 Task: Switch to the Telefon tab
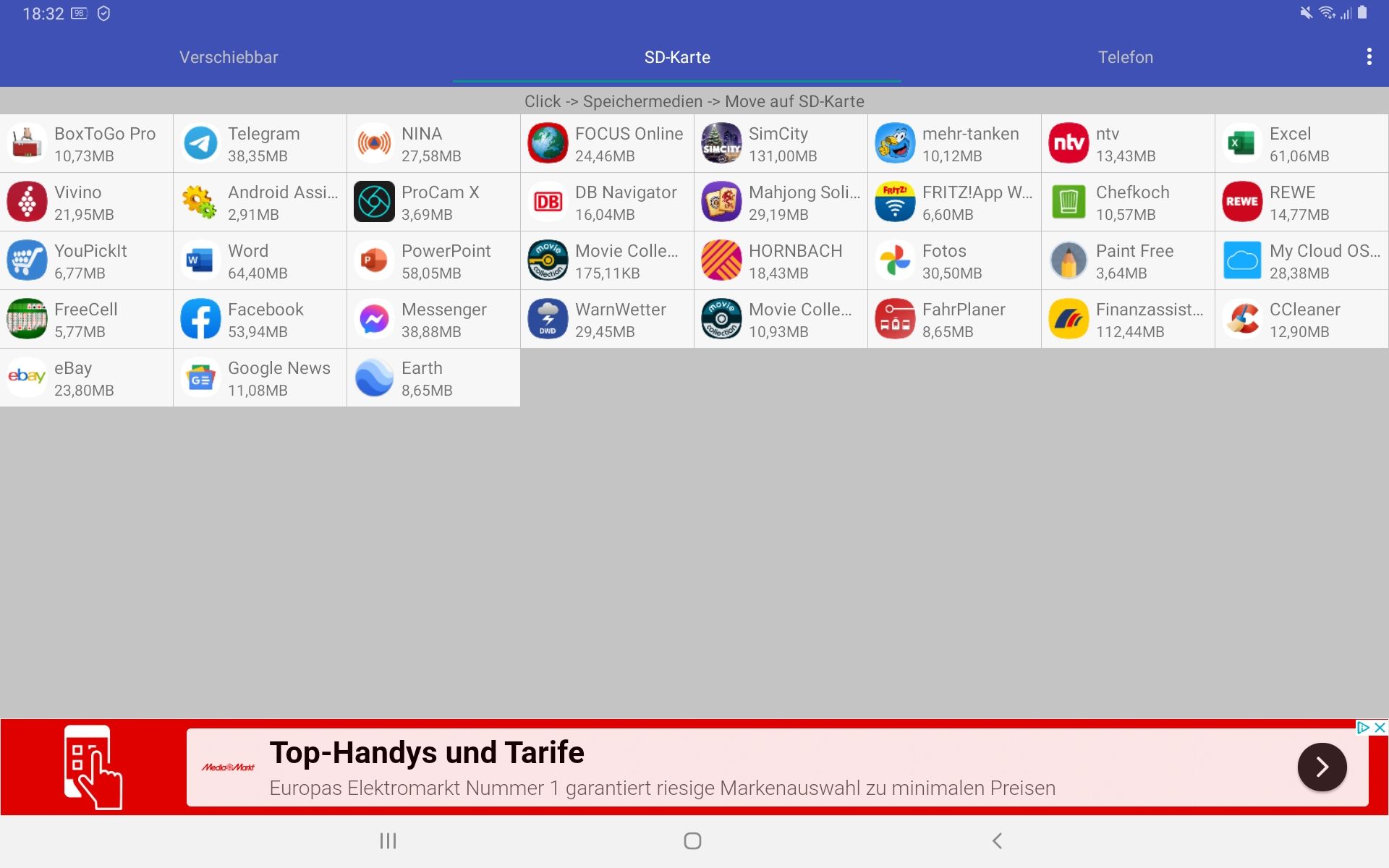click(x=1126, y=57)
